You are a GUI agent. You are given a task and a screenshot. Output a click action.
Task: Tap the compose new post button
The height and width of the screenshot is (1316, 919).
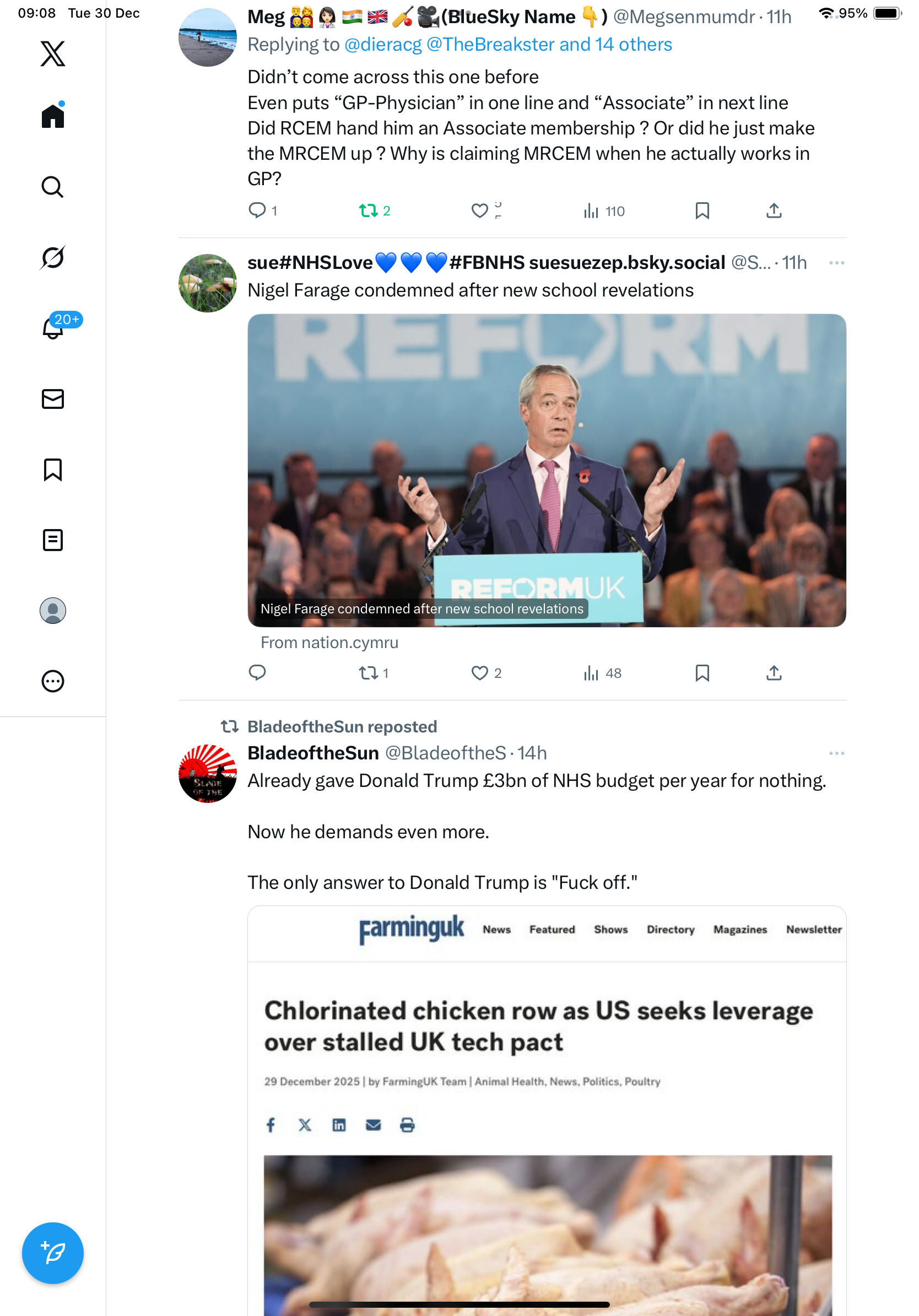pyautogui.click(x=53, y=1253)
